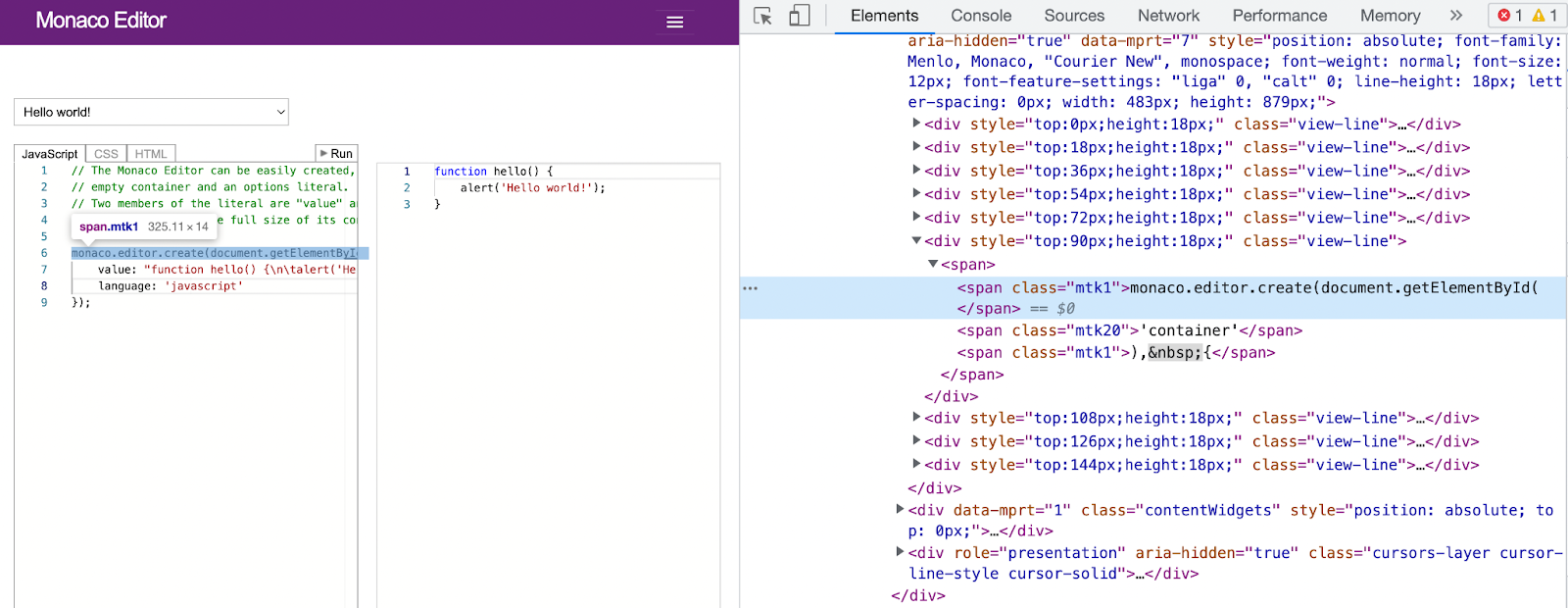The image size is (1568, 608).
Task: Toggle the device toolbar icon in DevTools
Action: click(800, 16)
